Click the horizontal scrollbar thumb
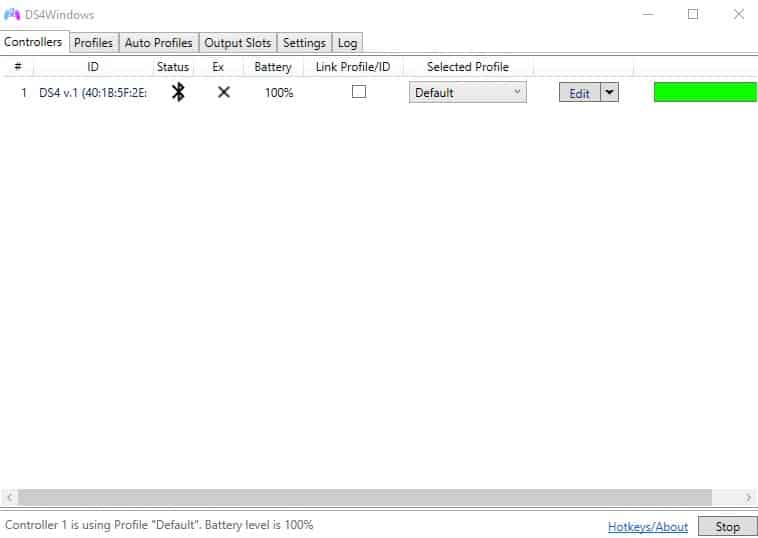 tap(365, 497)
